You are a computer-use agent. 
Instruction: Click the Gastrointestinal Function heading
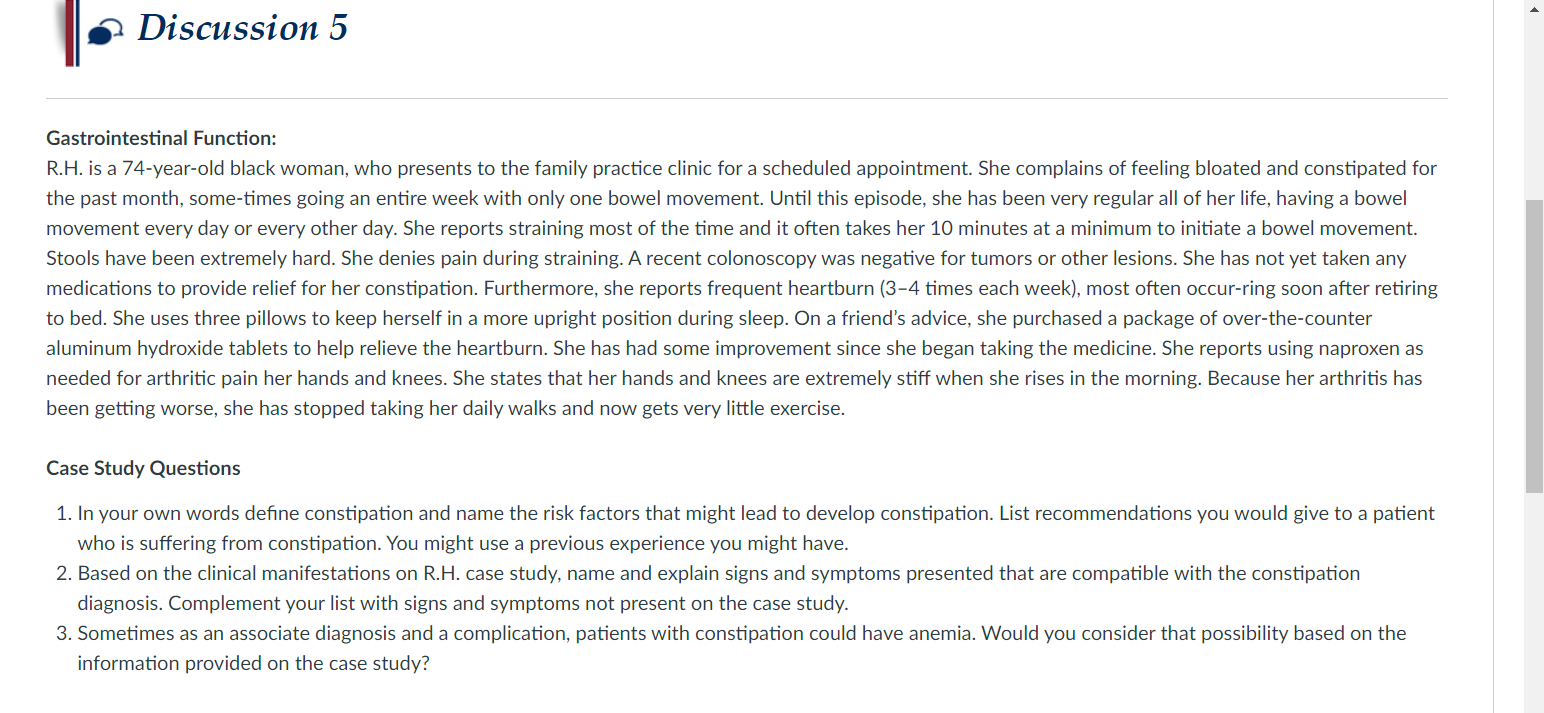(x=161, y=138)
